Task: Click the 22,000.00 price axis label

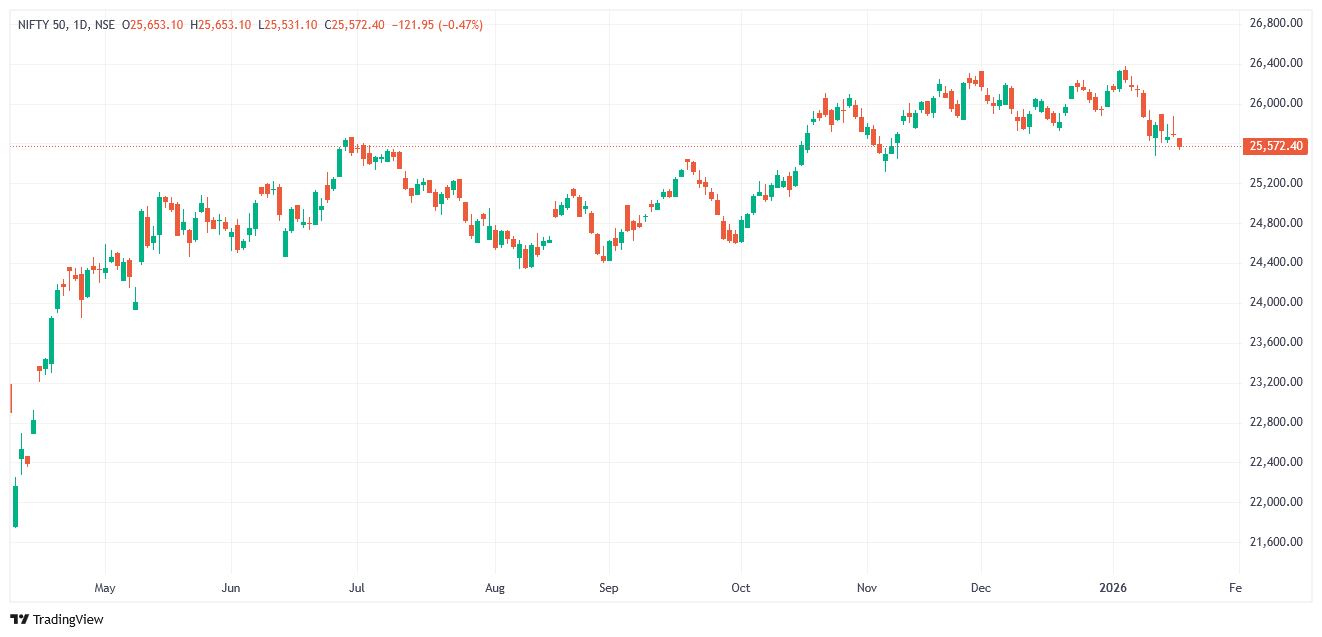Action: (x=1276, y=502)
